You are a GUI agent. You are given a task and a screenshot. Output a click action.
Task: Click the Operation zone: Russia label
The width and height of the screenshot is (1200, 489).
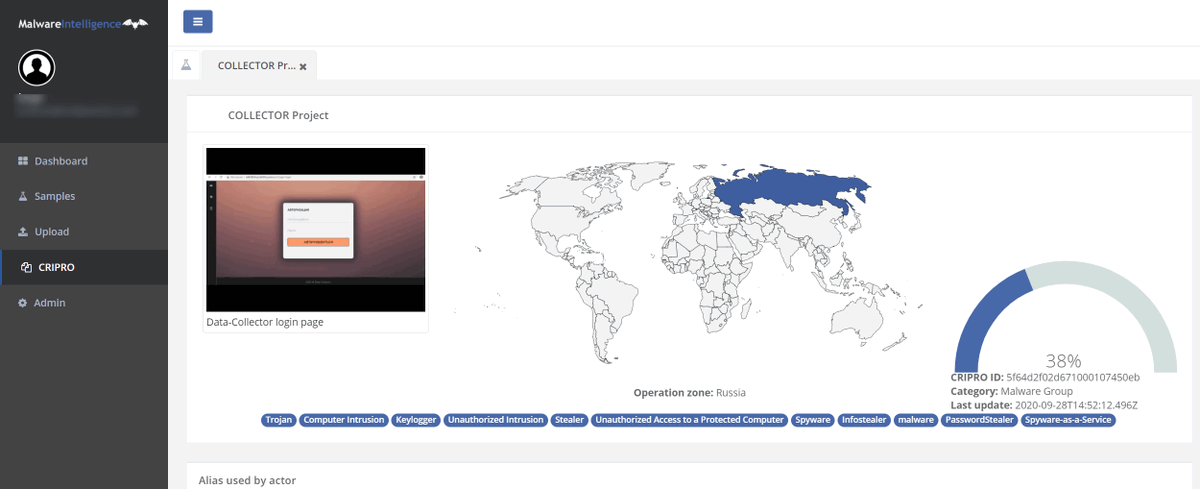[689, 393]
